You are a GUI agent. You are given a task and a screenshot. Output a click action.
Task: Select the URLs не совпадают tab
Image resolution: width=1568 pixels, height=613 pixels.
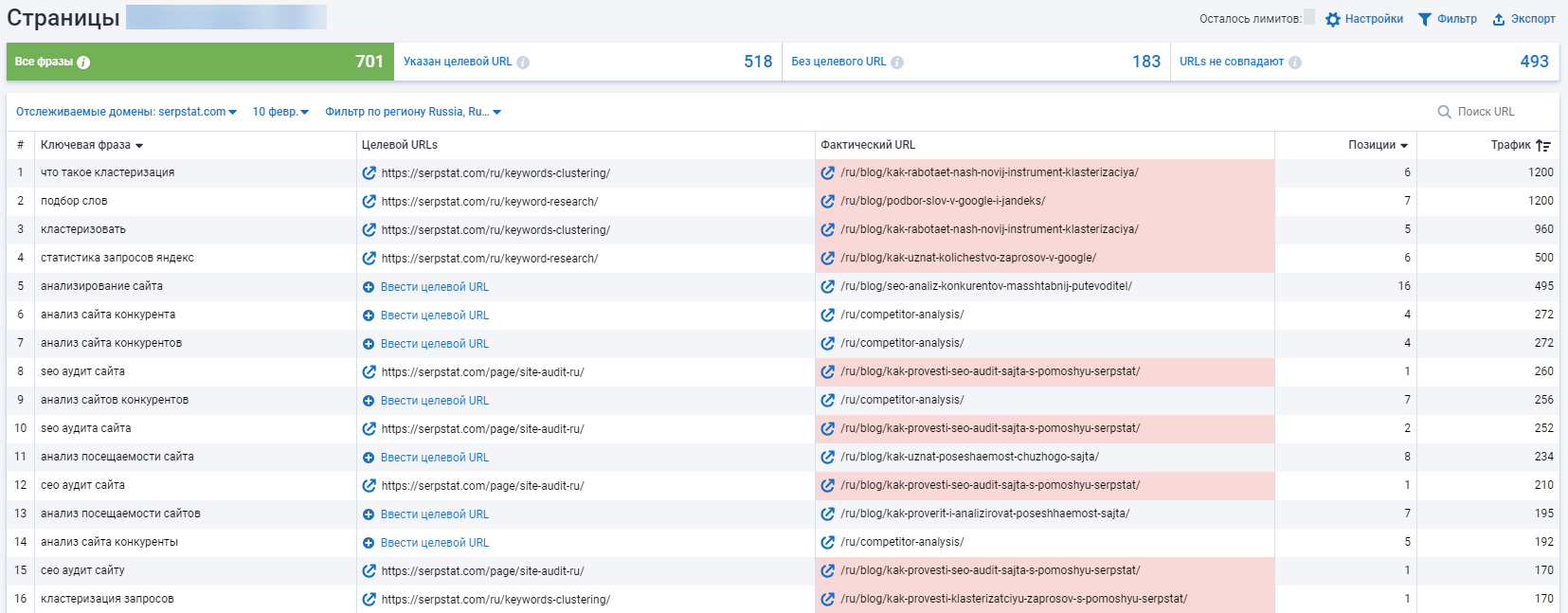coord(1364,62)
